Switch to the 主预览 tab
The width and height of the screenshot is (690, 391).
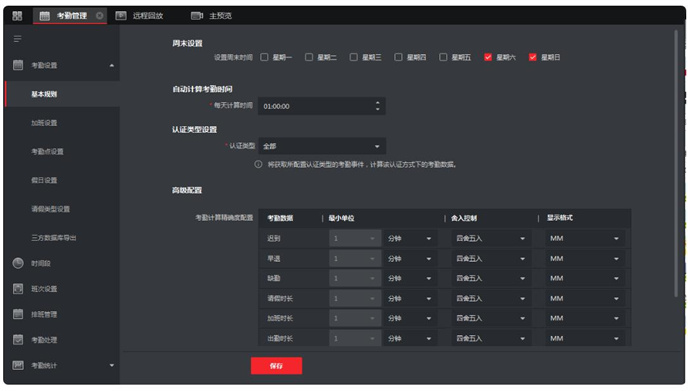(x=211, y=16)
